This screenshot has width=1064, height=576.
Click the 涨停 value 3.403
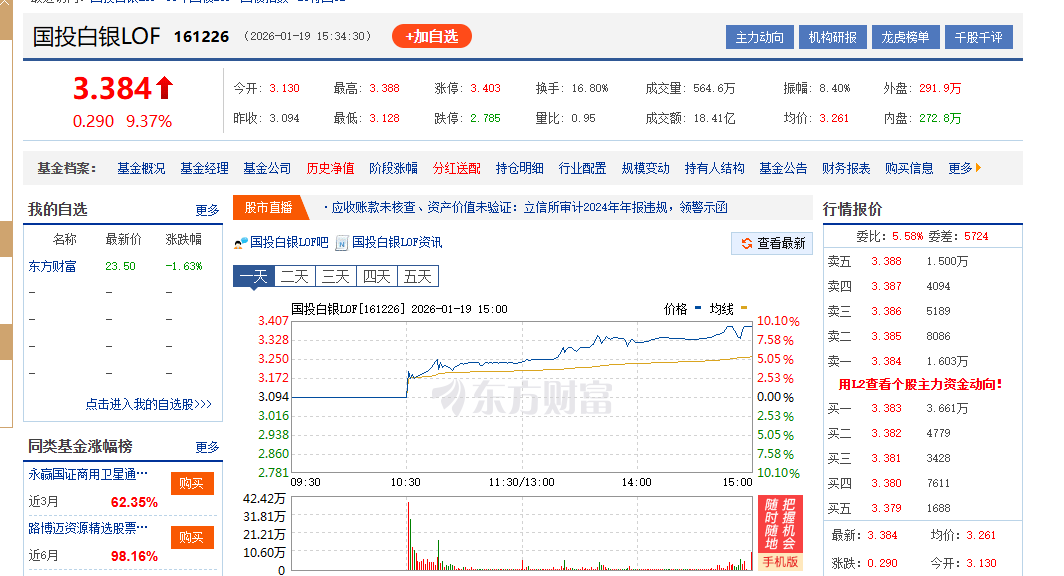485,88
